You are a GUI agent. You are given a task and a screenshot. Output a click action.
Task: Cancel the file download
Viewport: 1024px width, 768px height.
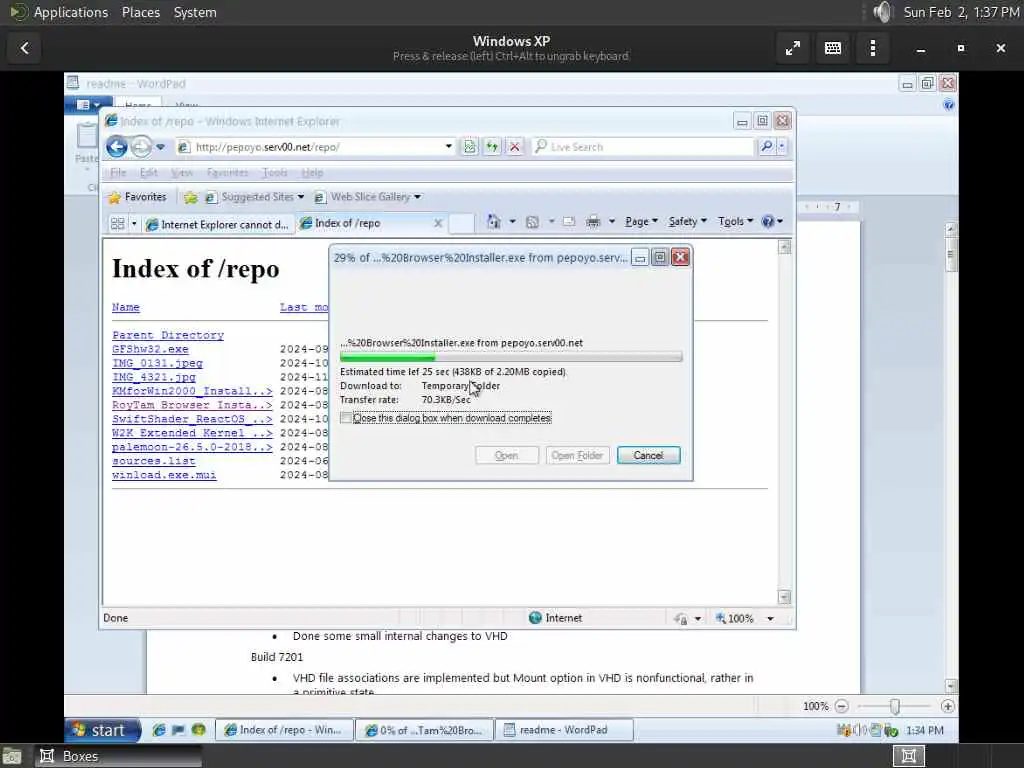pos(648,455)
